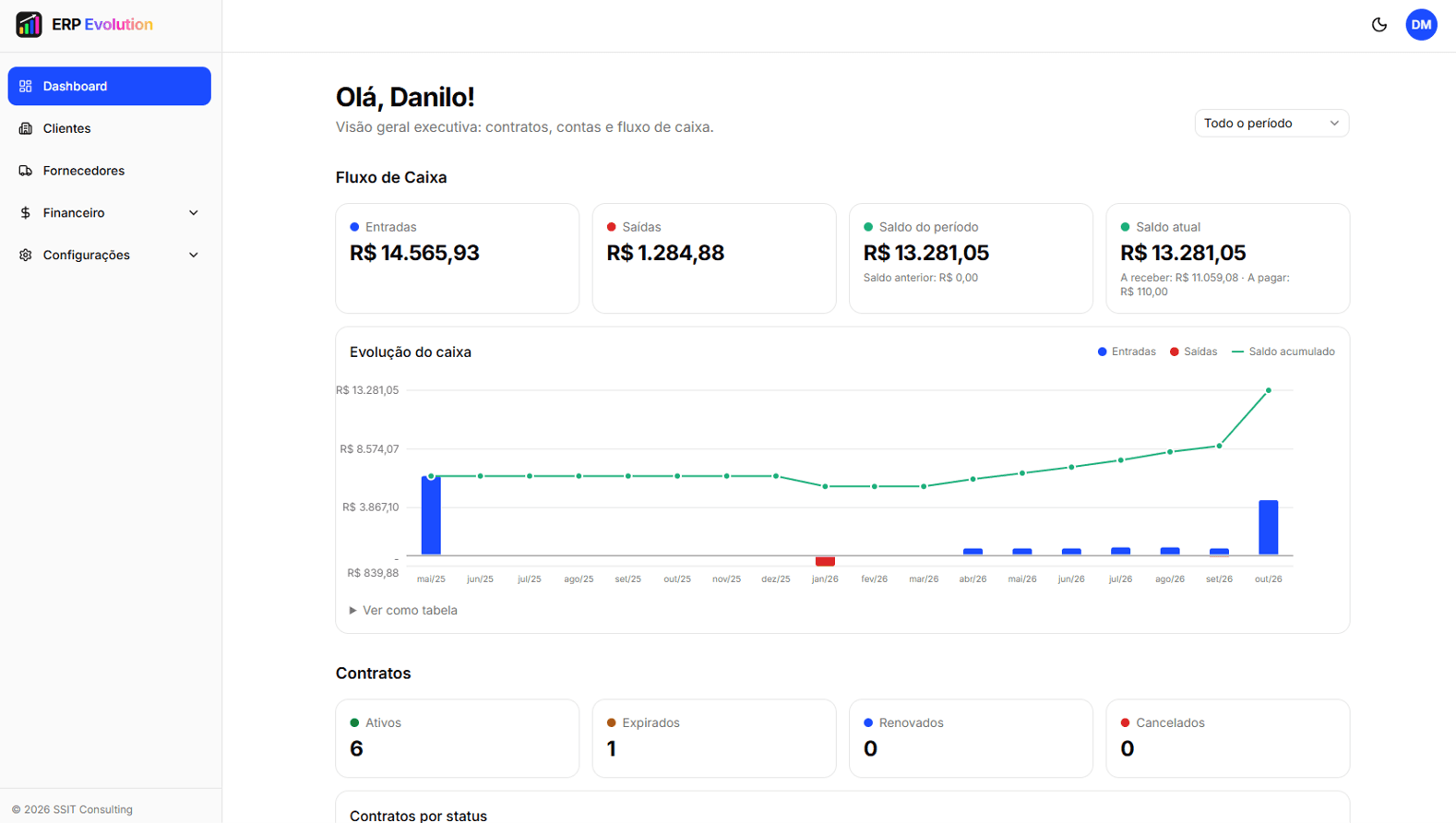Screen dimensions: 1456x823
Task: Select the Entradas R$ 14.565,93 card
Action: point(458,258)
